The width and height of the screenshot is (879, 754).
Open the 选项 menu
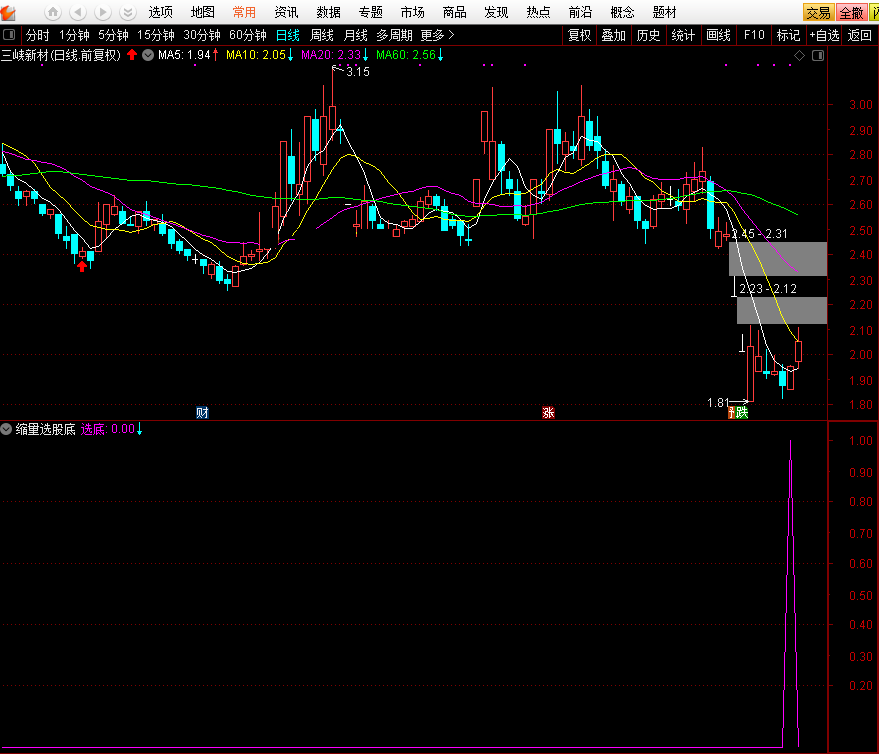pos(160,12)
